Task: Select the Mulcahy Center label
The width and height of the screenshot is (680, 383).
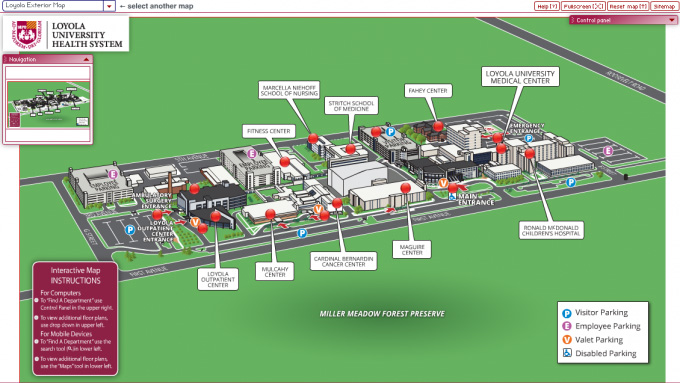Action: (275, 272)
